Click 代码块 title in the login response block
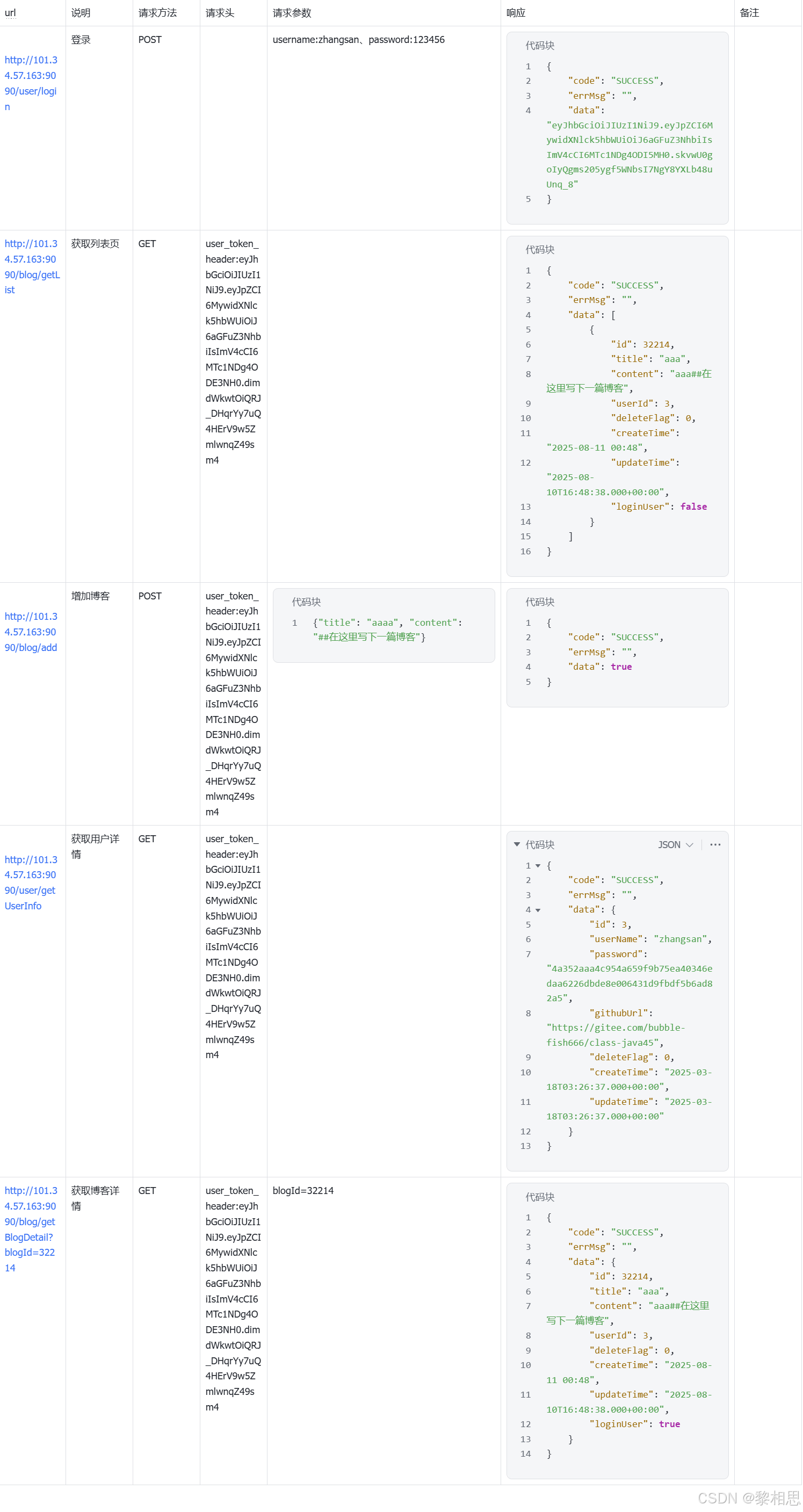This screenshot has height=1512, width=803. [x=539, y=45]
